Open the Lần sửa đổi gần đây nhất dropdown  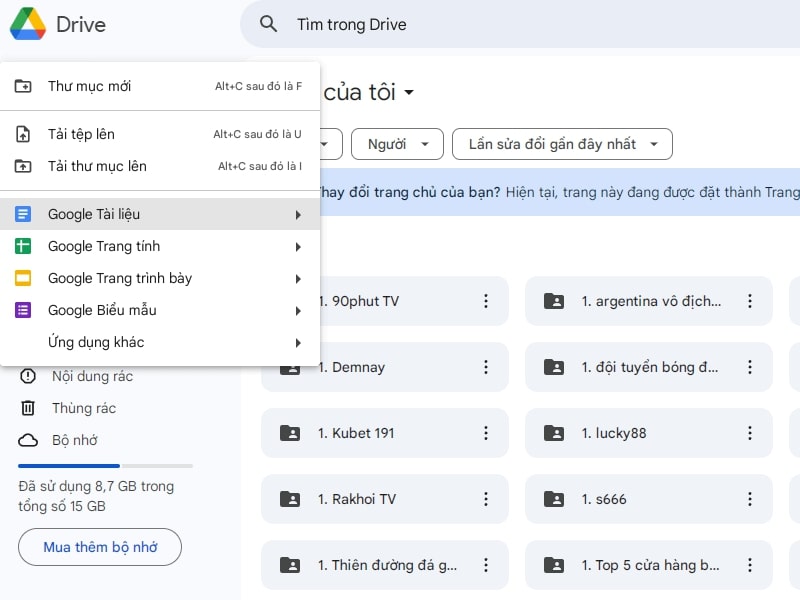click(x=562, y=144)
